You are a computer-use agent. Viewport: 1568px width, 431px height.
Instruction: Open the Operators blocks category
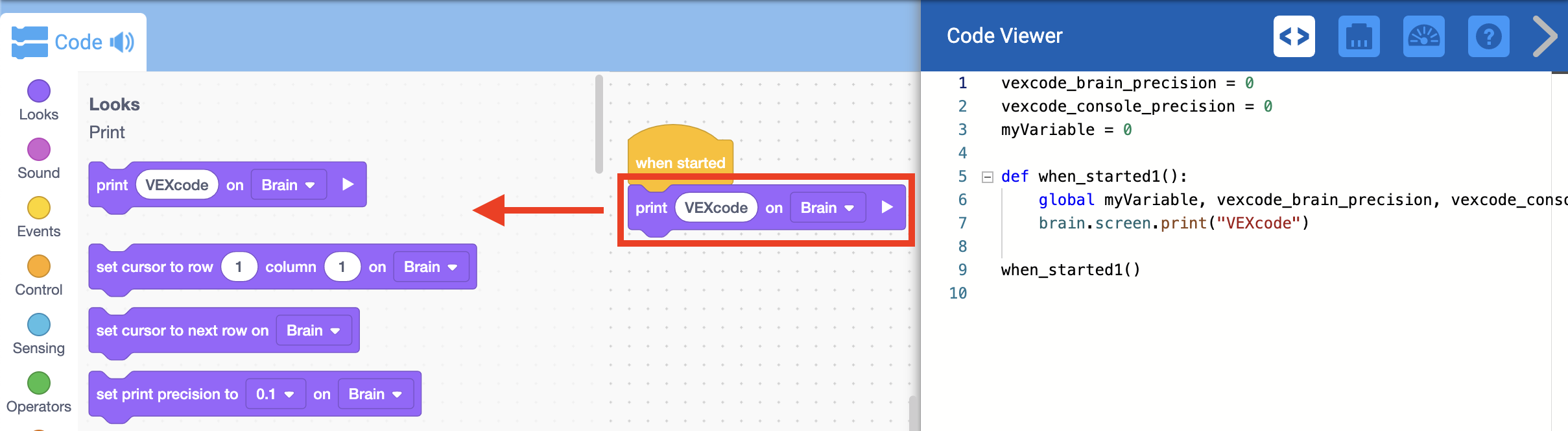tap(38, 383)
